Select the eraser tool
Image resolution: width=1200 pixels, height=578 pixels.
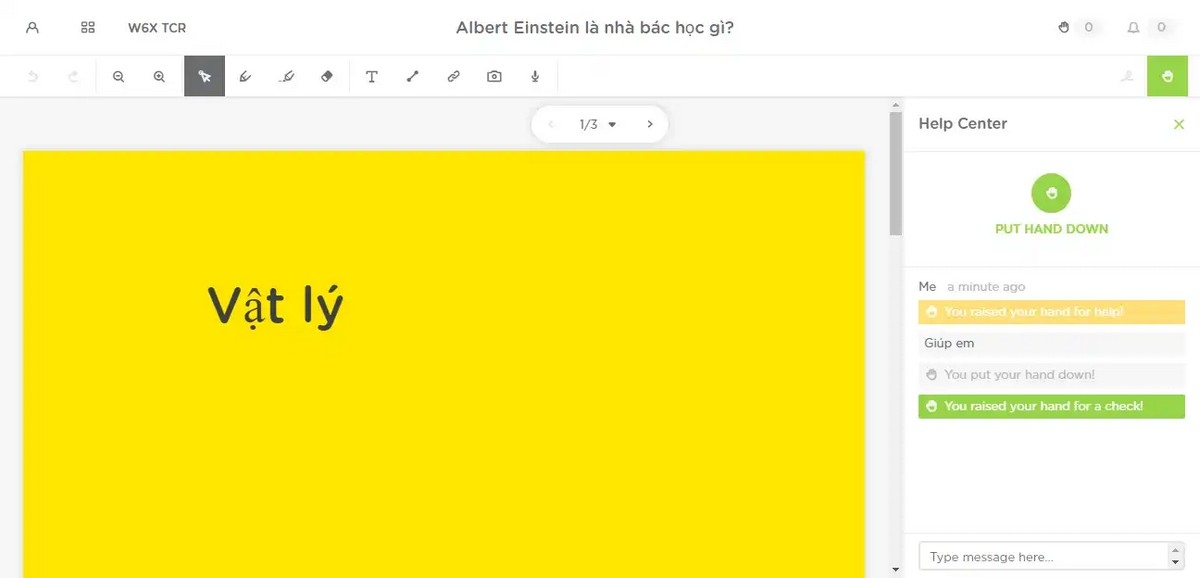pyautogui.click(x=327, y=76)
